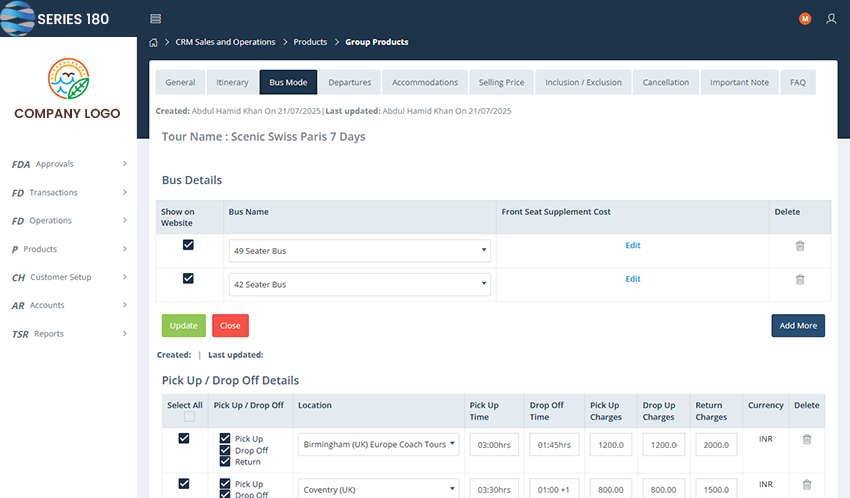Switch to the Departures tab

click(x=349, y=82)
